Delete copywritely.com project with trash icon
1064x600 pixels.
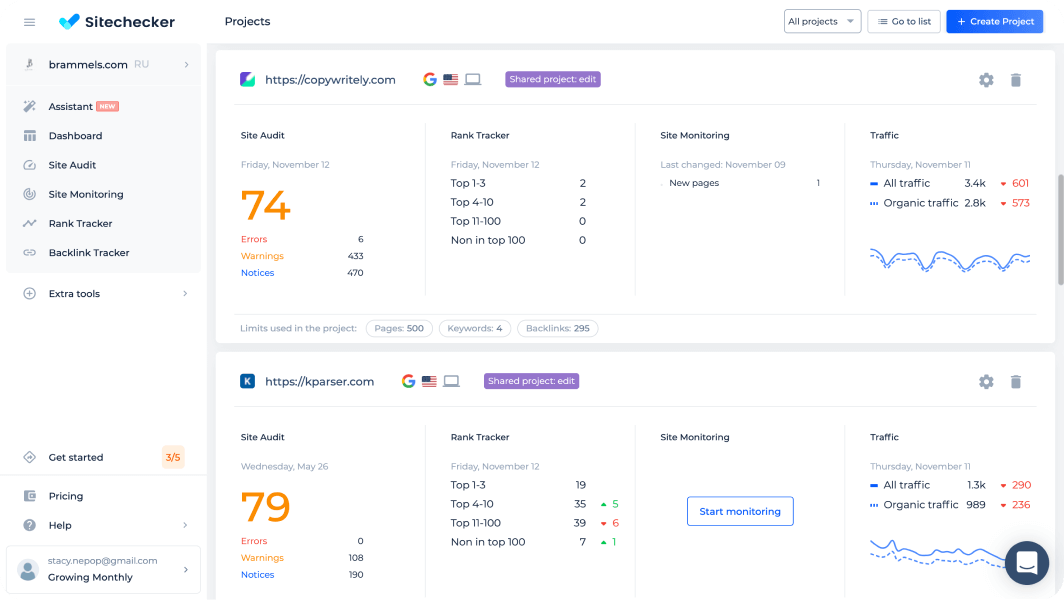click(x=1016, y=80)
